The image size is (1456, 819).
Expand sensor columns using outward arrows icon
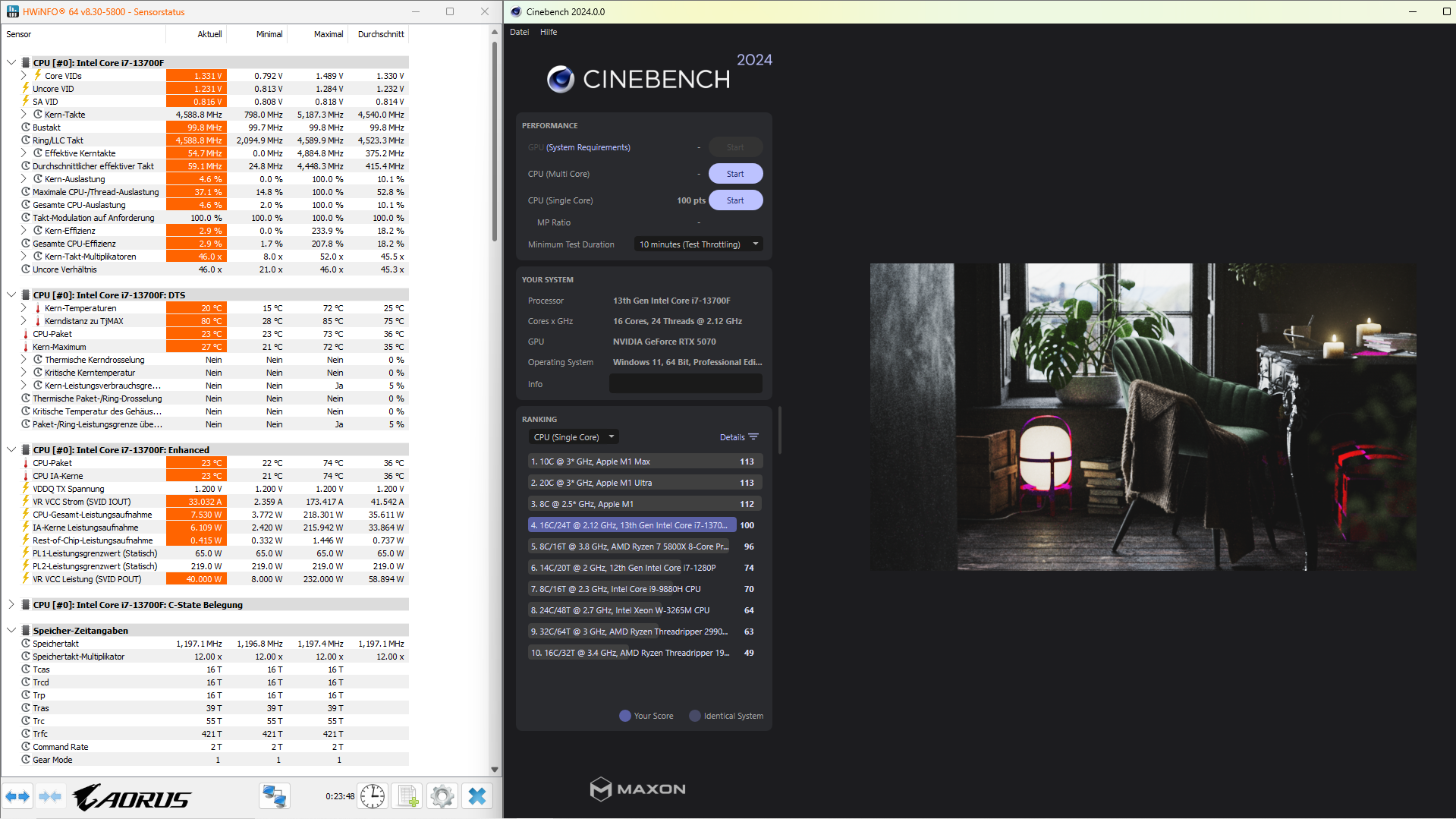(x=17, y=796)
